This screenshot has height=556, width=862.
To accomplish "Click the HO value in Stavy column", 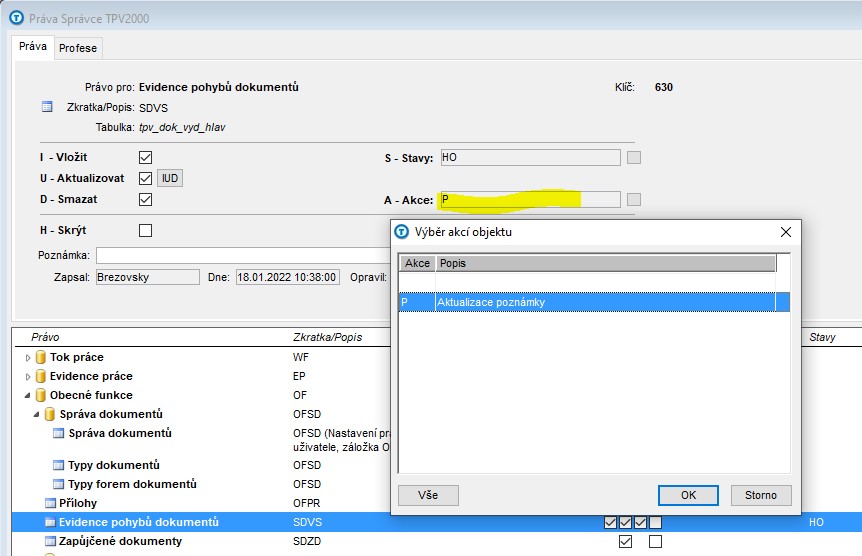I will (x=816, y=522).
